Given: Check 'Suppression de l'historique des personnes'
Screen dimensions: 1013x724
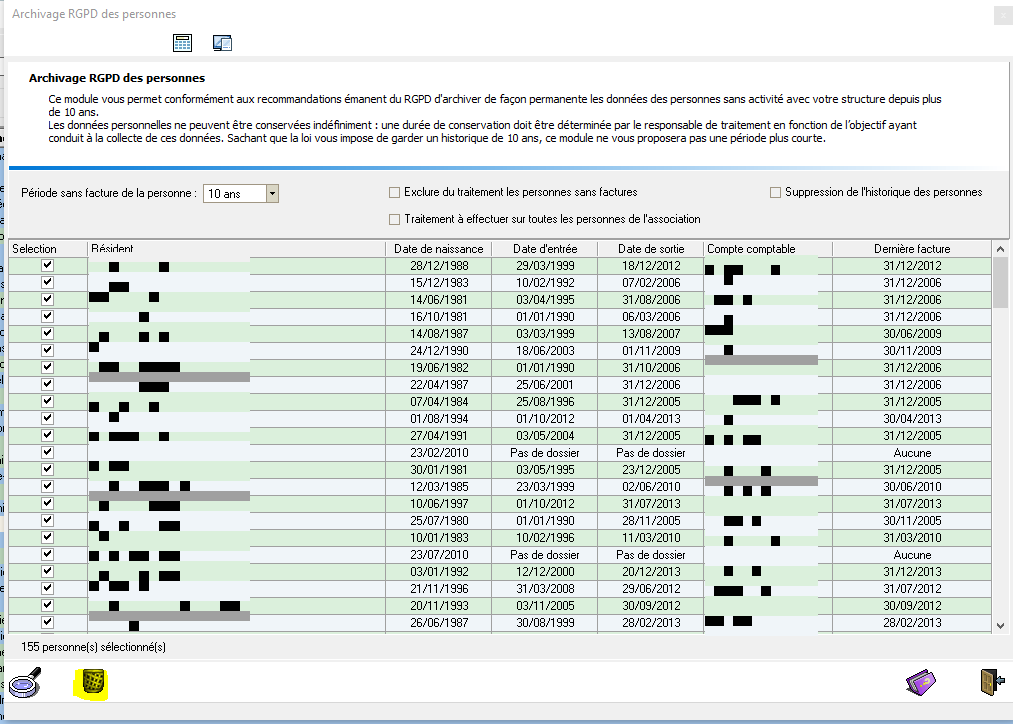Looking at the screenshot, I should pos(775,192).
